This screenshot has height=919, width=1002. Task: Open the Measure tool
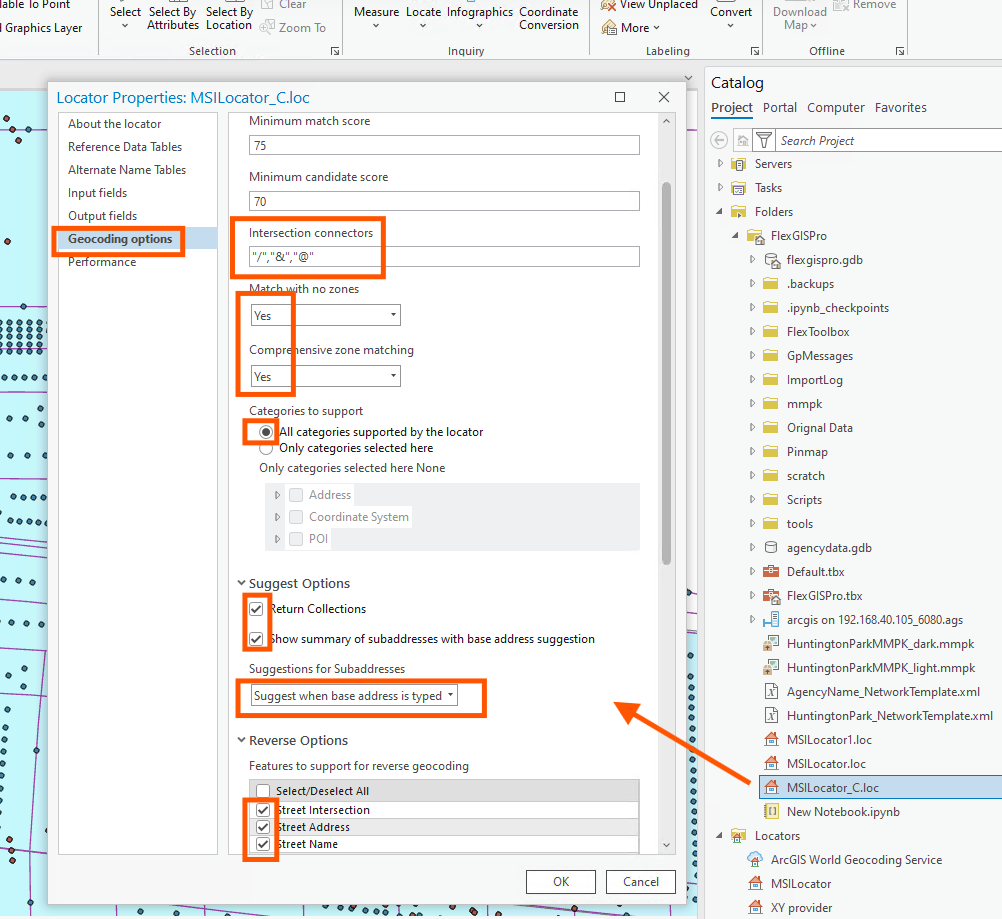pyautogui.click(x=376, y=17)
